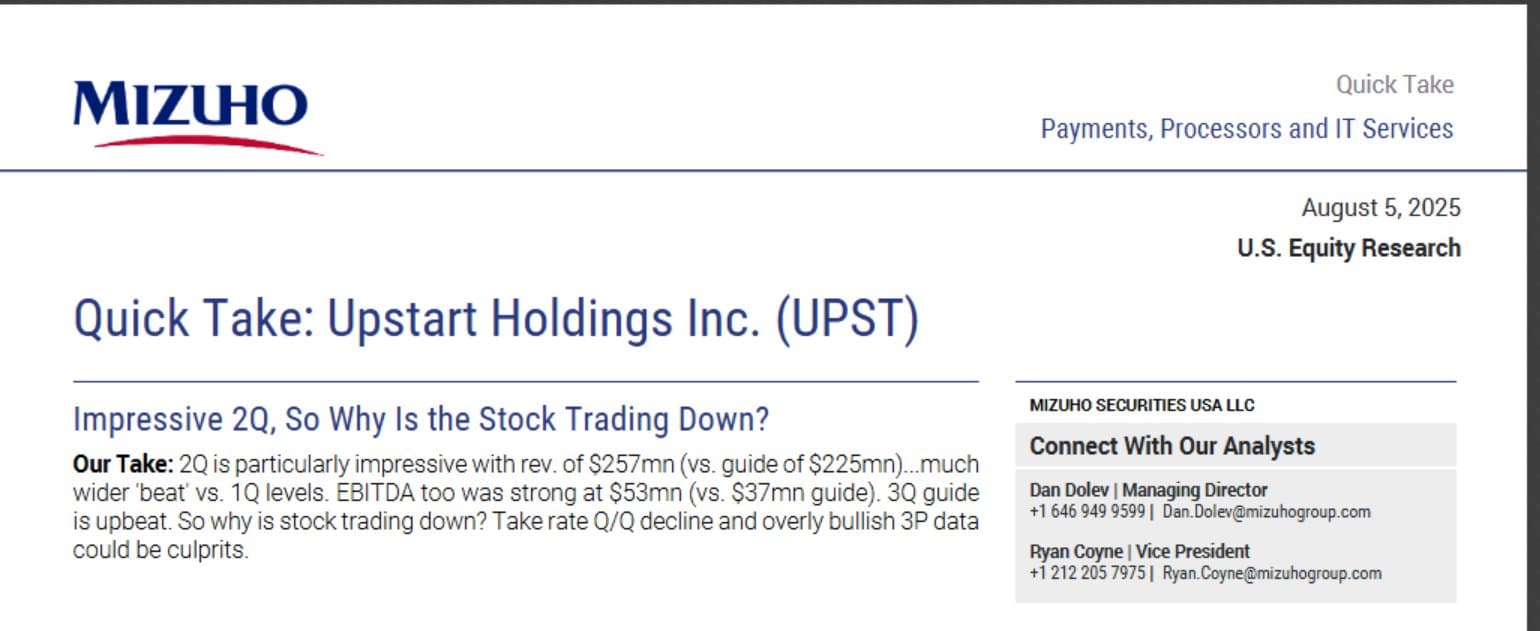The width and height of the screenshot is (1540, 631).
Task: Click the Mizuho logo
Action: (190, 105)
